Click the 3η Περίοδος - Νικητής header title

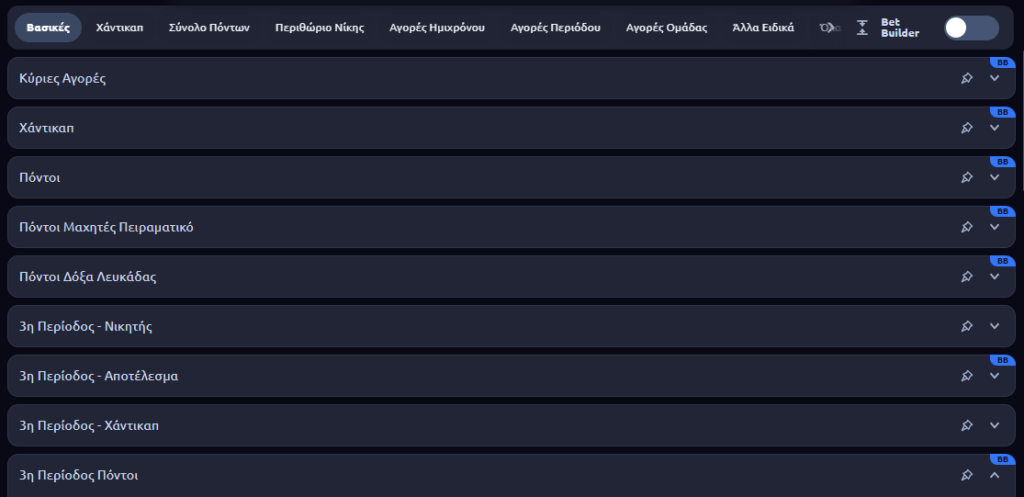pos(86,326)
